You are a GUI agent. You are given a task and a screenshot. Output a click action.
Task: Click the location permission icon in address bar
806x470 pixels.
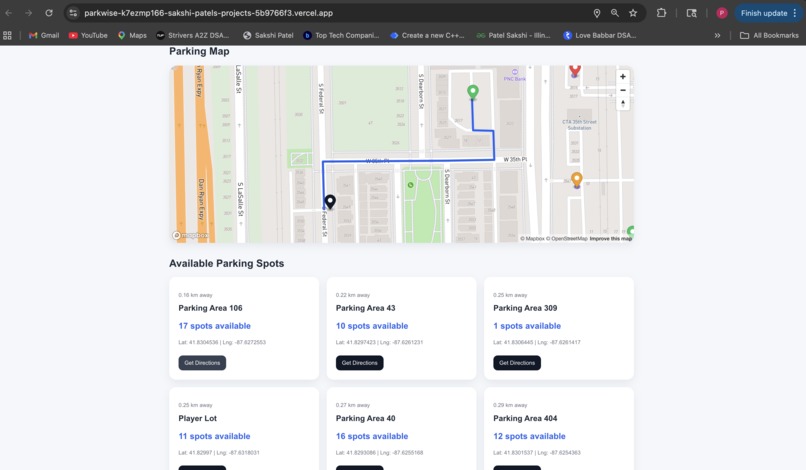[x=597, y=13]
